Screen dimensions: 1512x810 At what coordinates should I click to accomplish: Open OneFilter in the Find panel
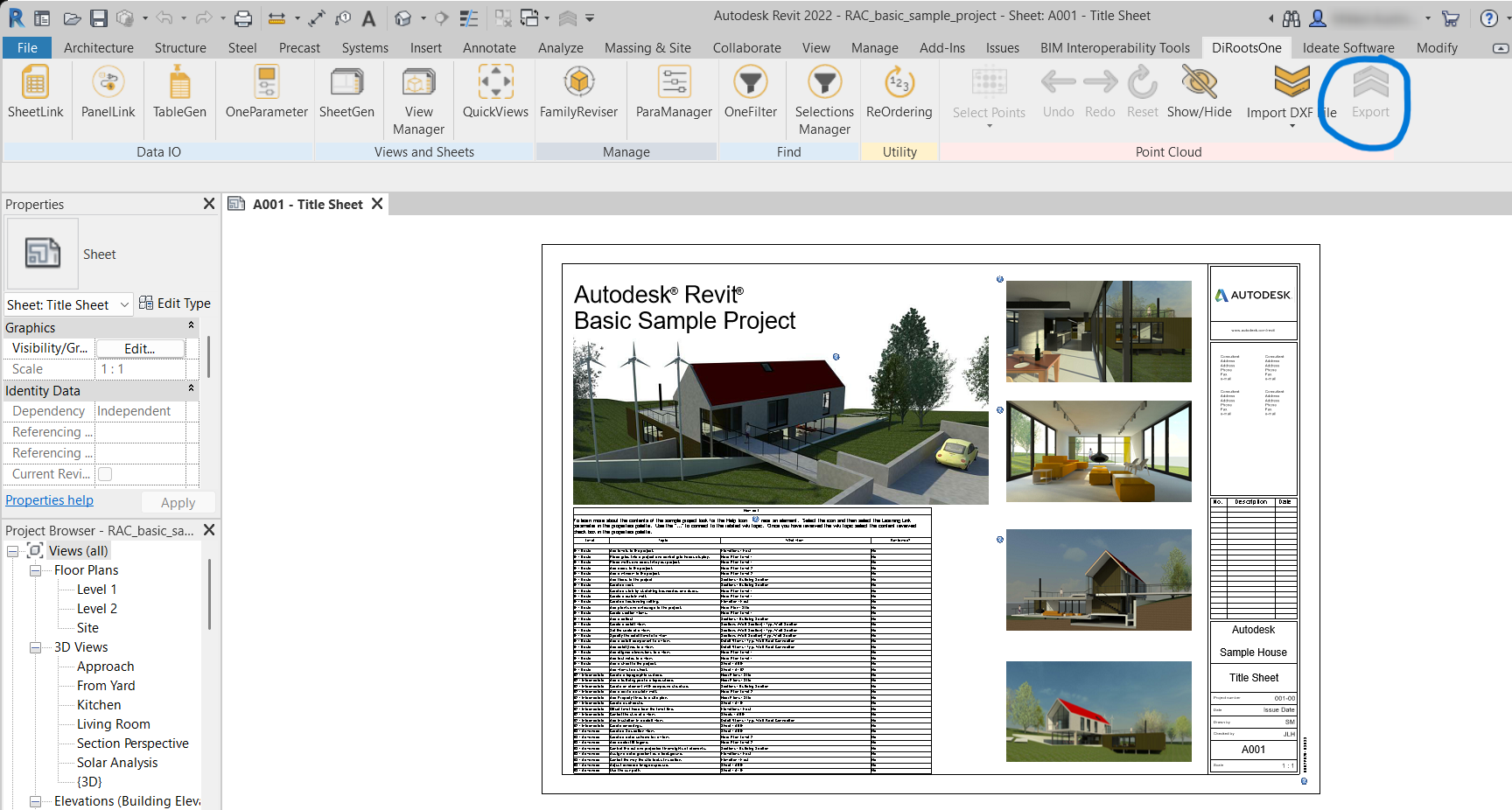pos(751,94)
